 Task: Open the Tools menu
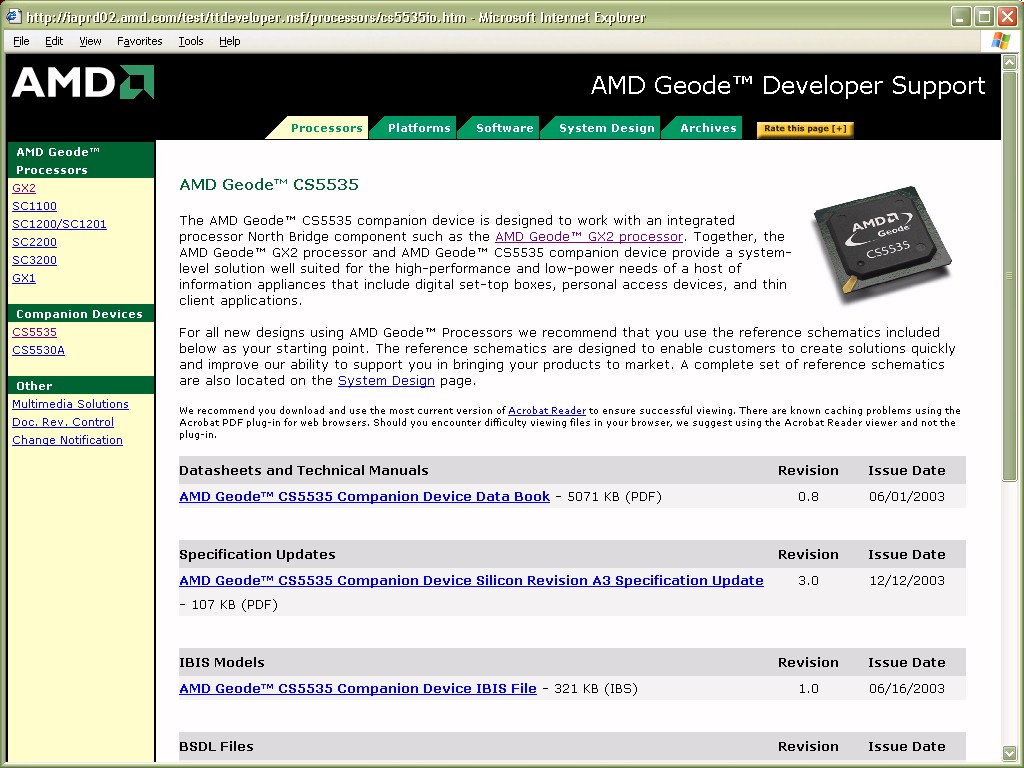point(190,41)
